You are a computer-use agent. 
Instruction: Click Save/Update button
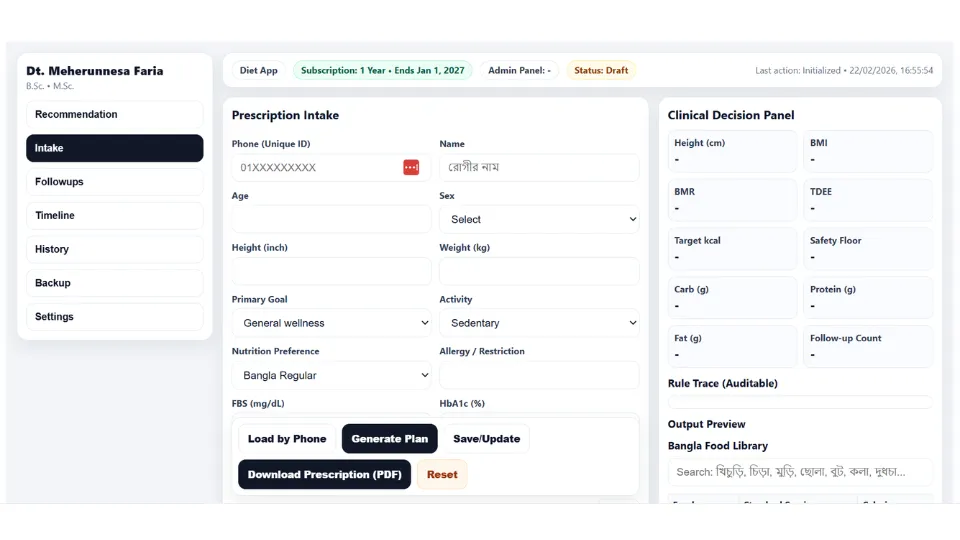(486, 439)
